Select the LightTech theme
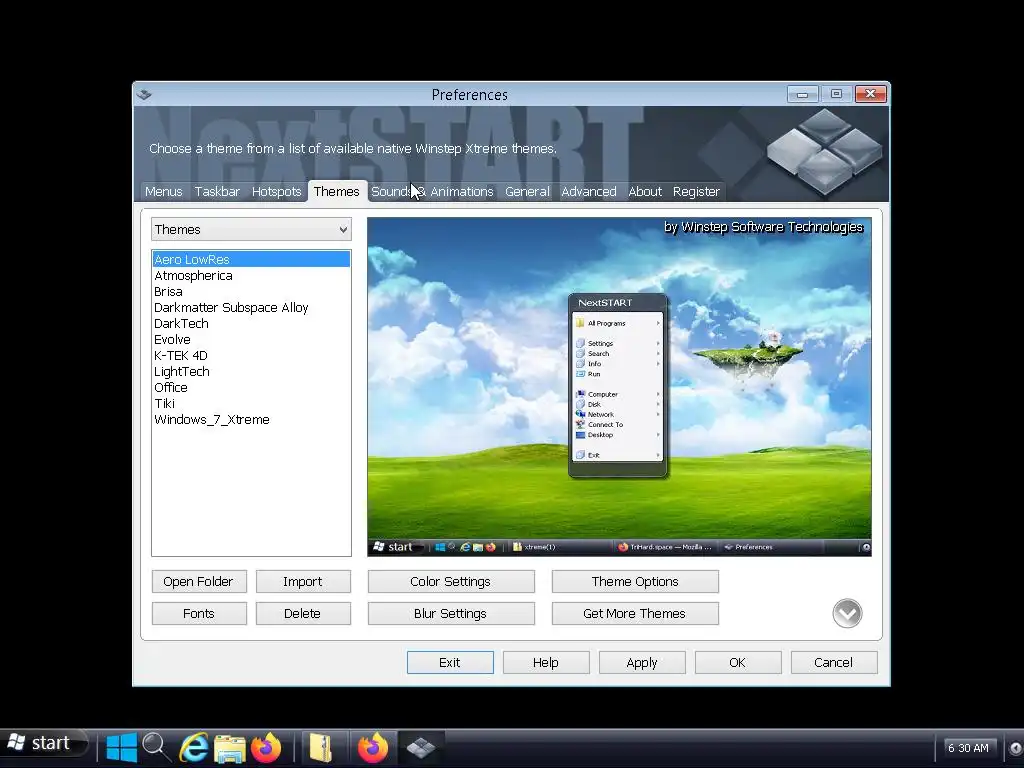1024x768 pixels. pos(251,372)
